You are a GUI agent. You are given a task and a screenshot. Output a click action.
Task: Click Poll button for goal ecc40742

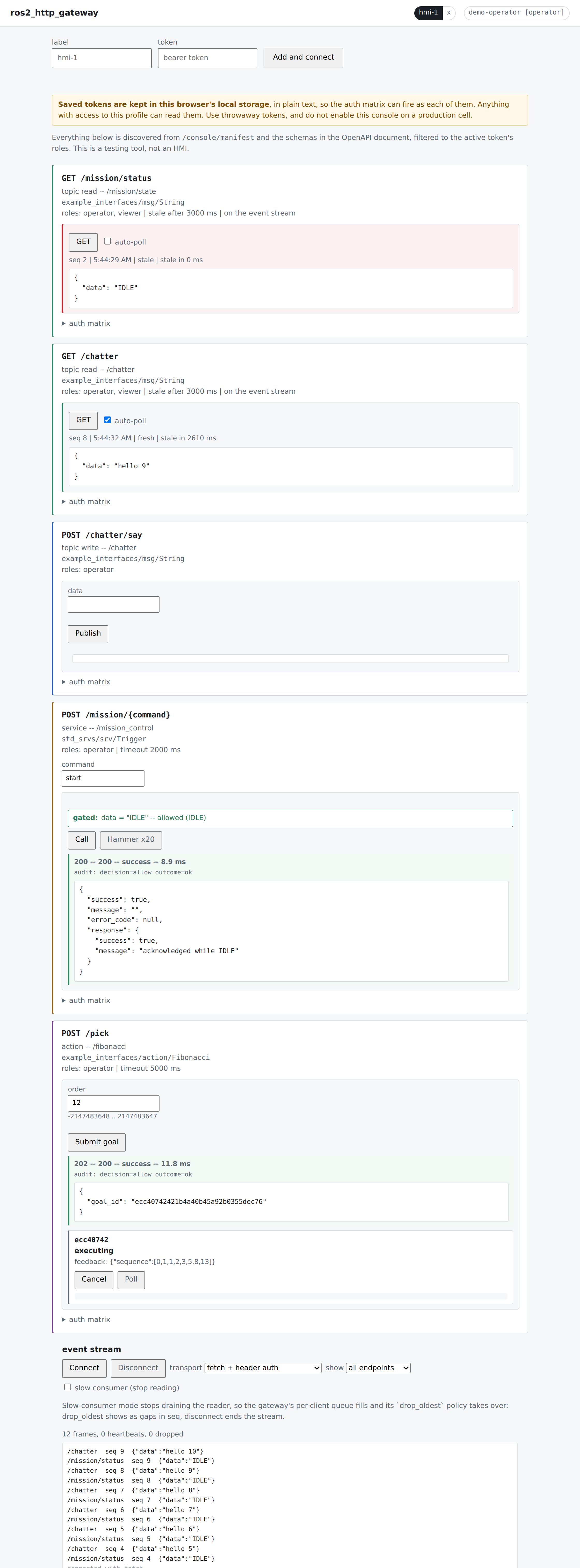point(131,1279)
